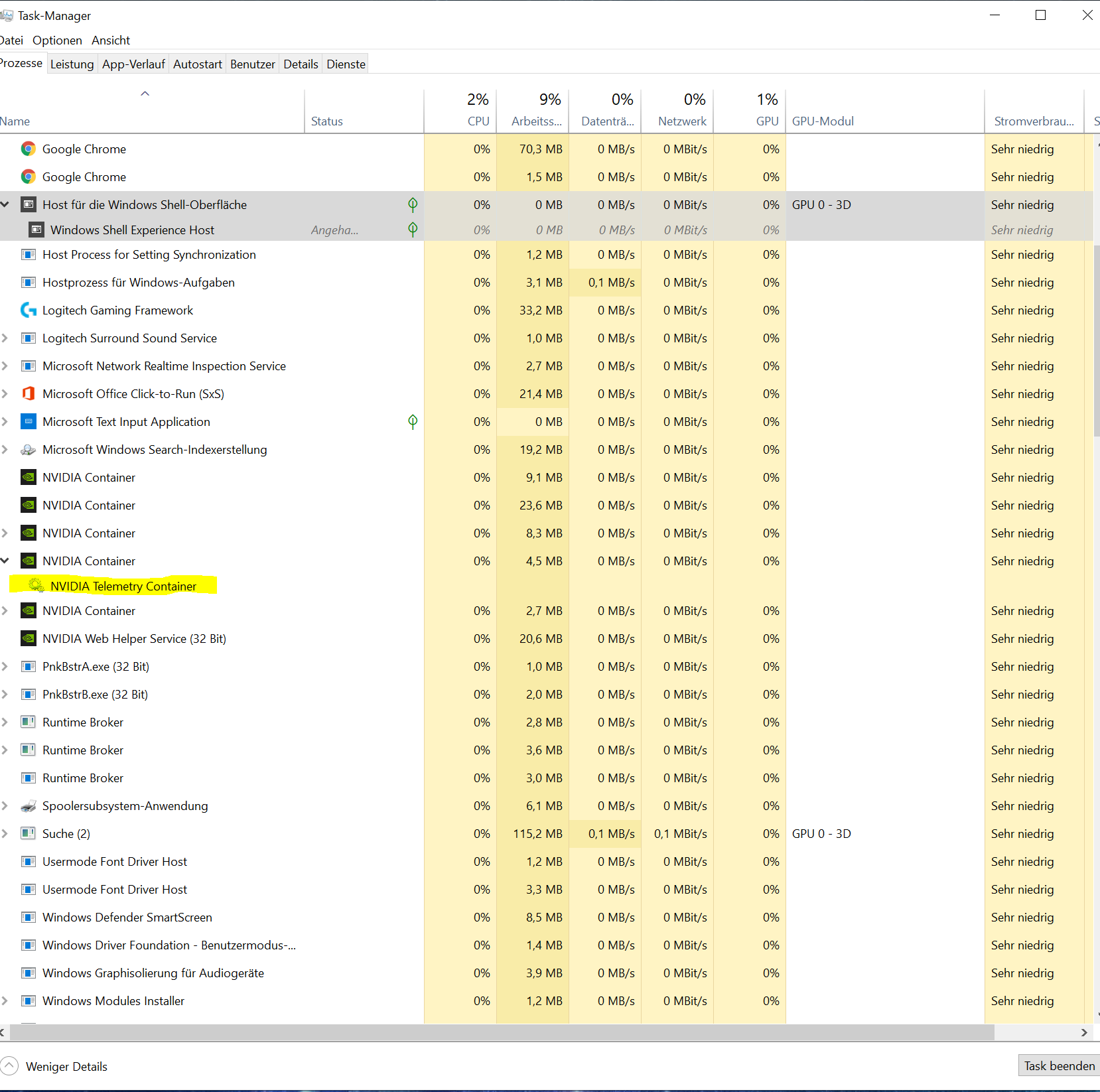
Task: Click the Task-Manager title bar icon
Action: click(7, 15)
